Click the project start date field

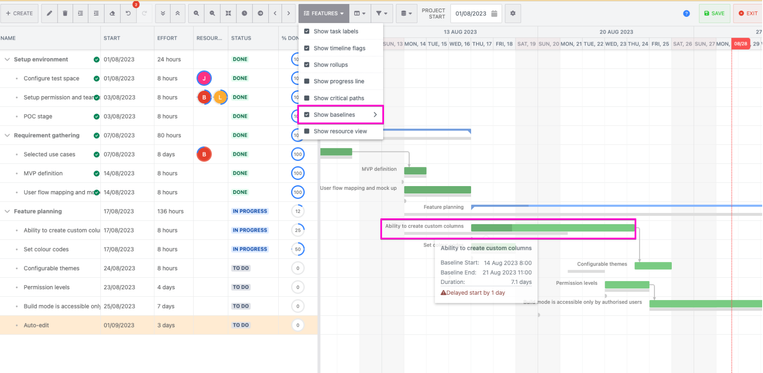coord(476,14)
